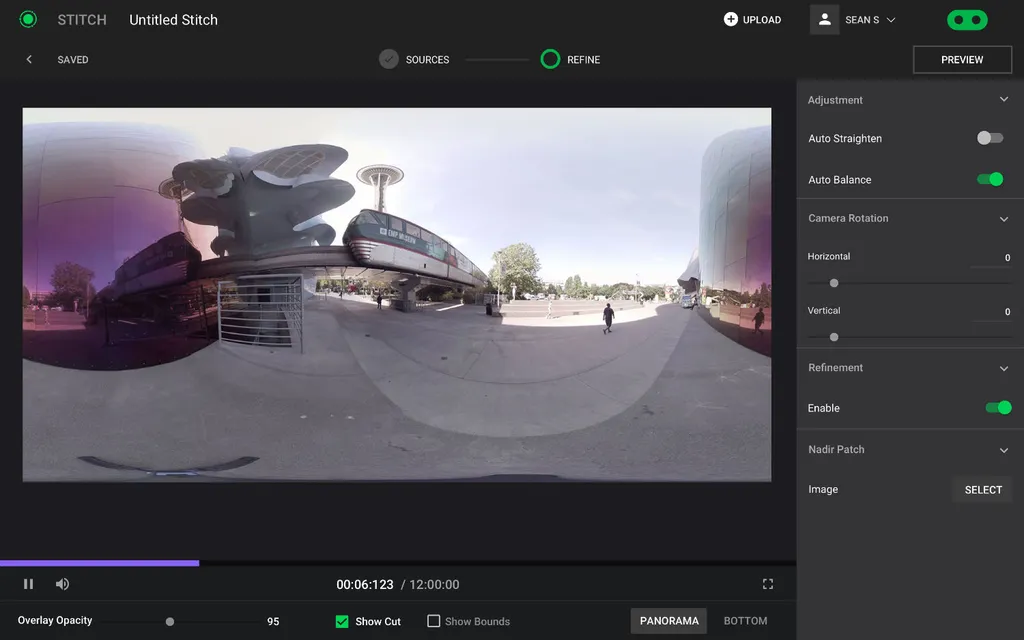Disable the Refinement Enable switch
Viewport: 1024px width, 640px height.
(998, 408)
